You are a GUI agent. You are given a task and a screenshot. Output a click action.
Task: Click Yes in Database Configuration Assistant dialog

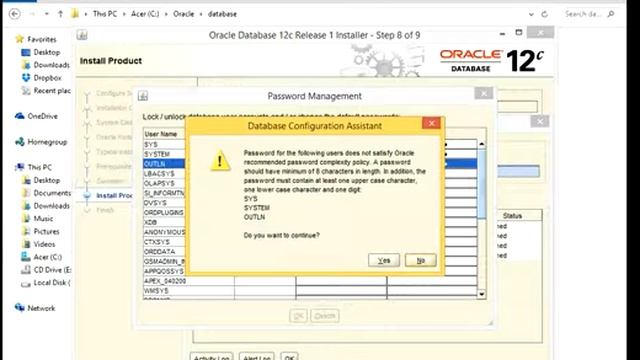click(384, 260)
